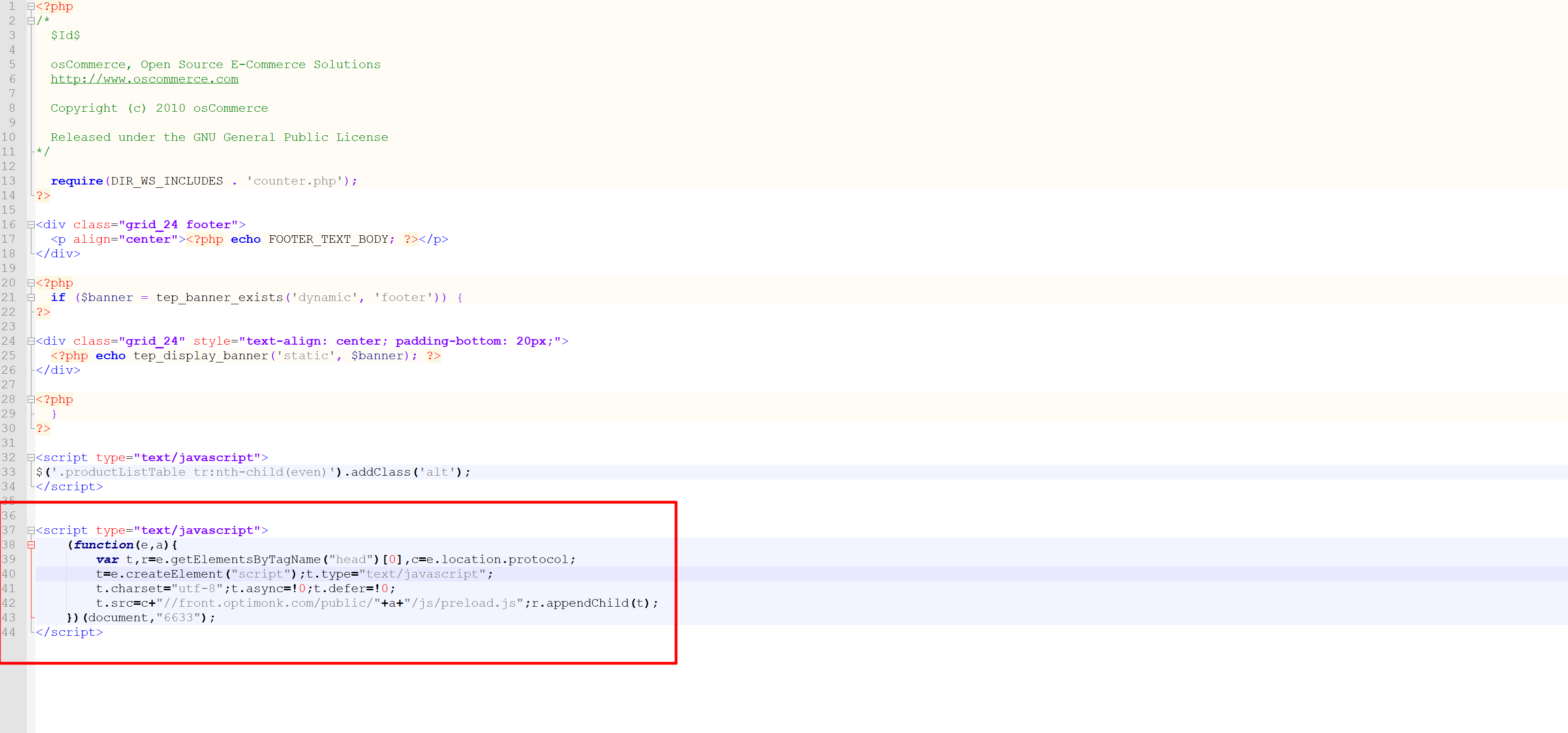Collapse the fold marker on line 1
The height and width of the screenshot is (733, 1568).
[x=31, y=7]
